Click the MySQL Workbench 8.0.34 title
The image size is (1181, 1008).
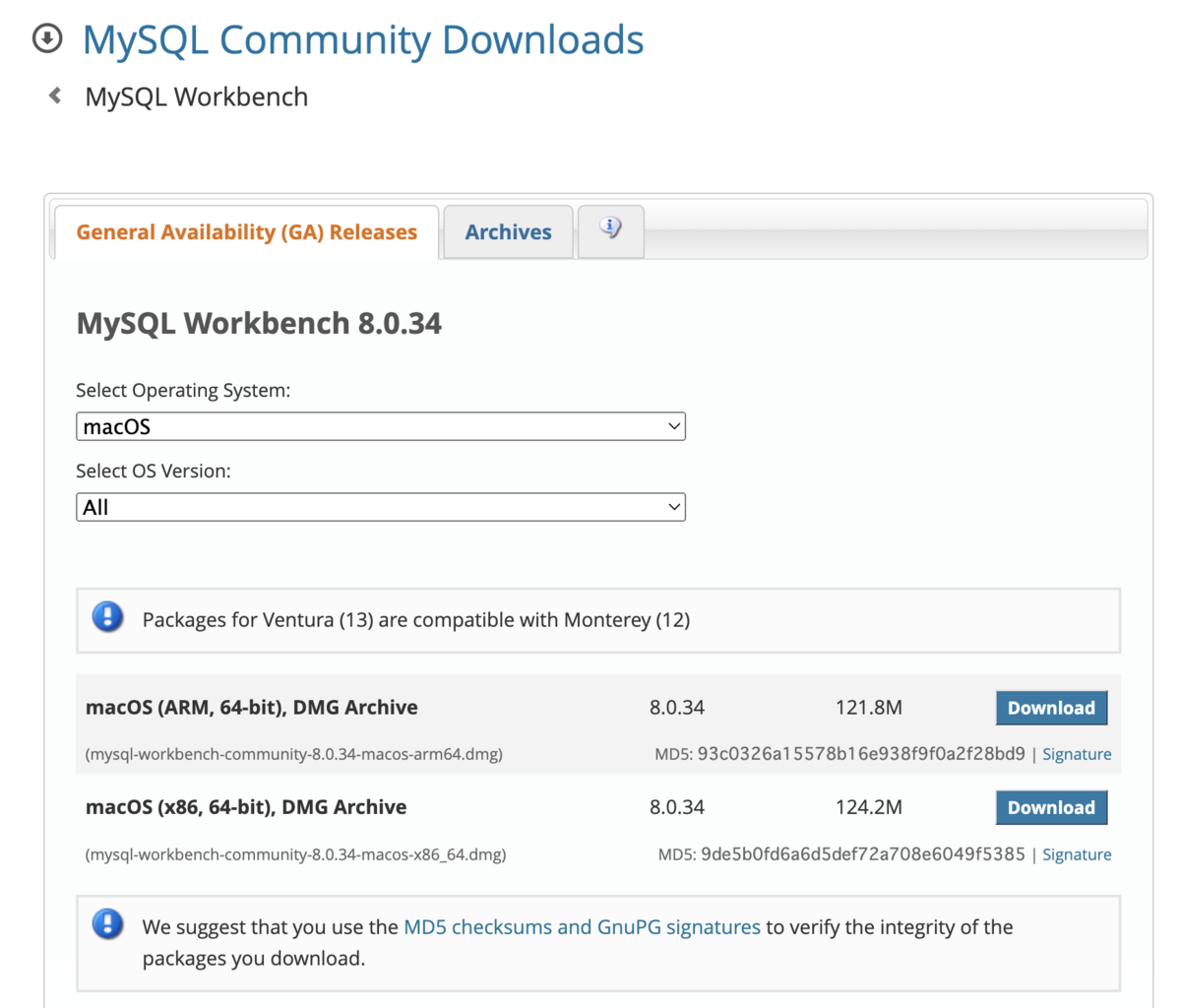click(259, 323)
